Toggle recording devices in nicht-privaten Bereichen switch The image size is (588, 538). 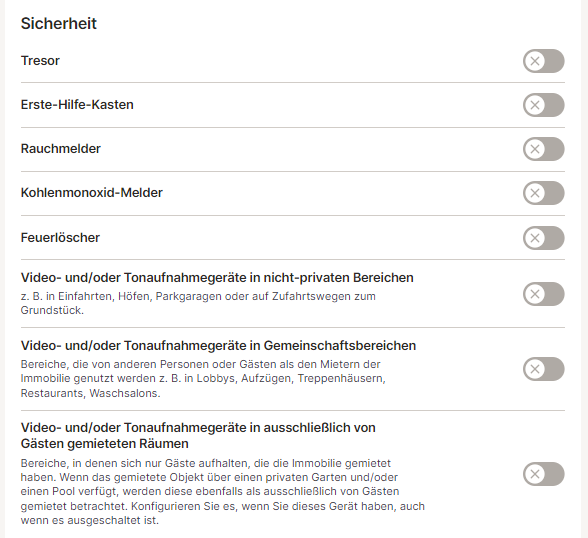543,294
